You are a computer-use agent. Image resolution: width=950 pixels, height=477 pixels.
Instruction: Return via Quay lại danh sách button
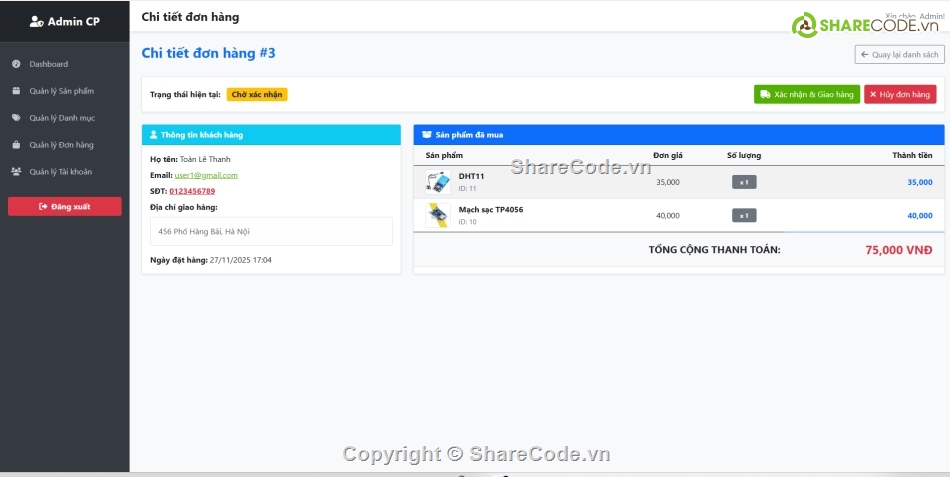899,55
